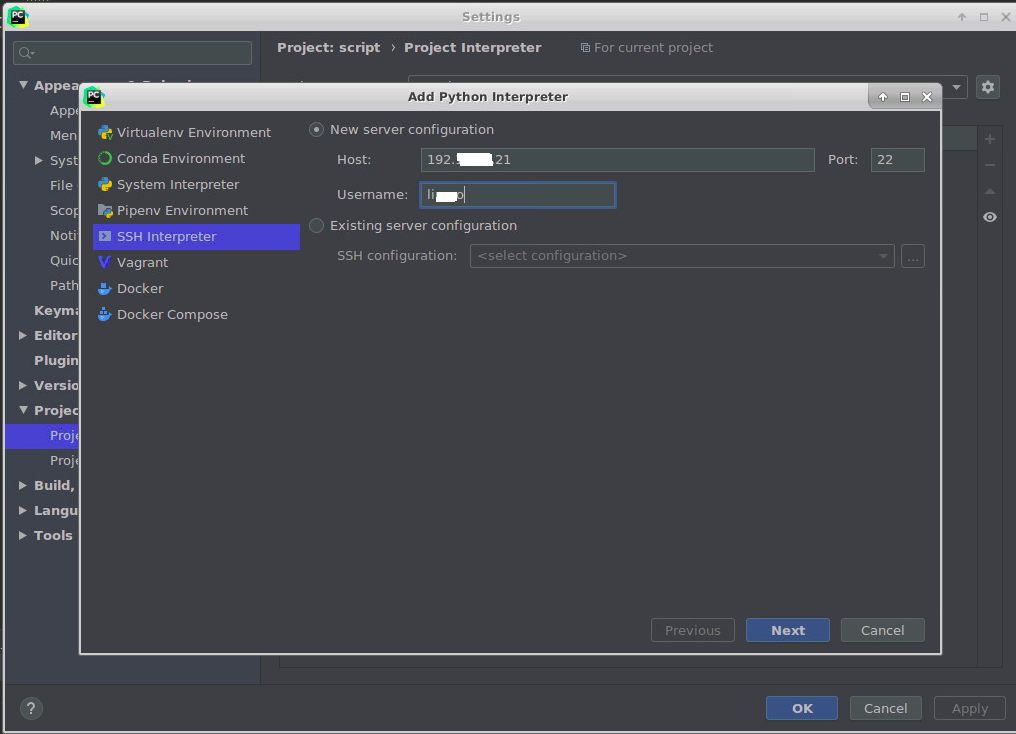
Task: Roll up the Add Python Interpreter dialog
Action: point(883,97)
